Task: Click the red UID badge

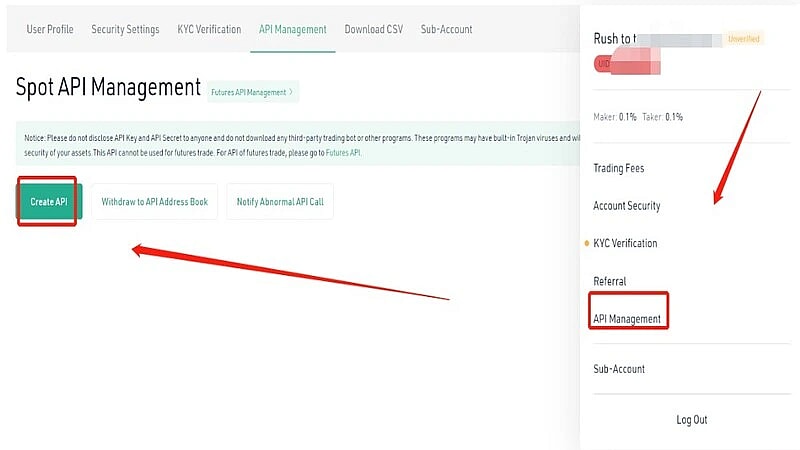Action: [x=627, y=64]
